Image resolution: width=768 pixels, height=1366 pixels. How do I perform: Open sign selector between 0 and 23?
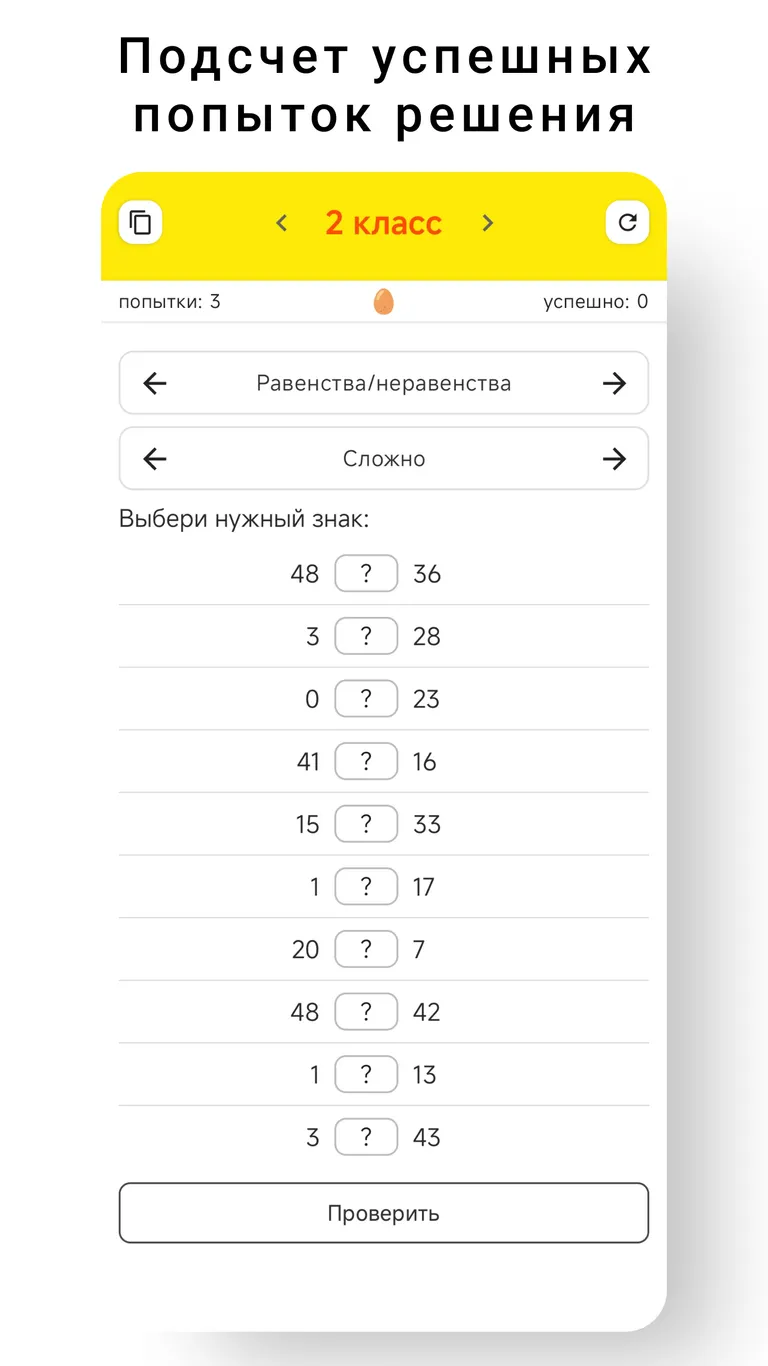click(366, 699)
